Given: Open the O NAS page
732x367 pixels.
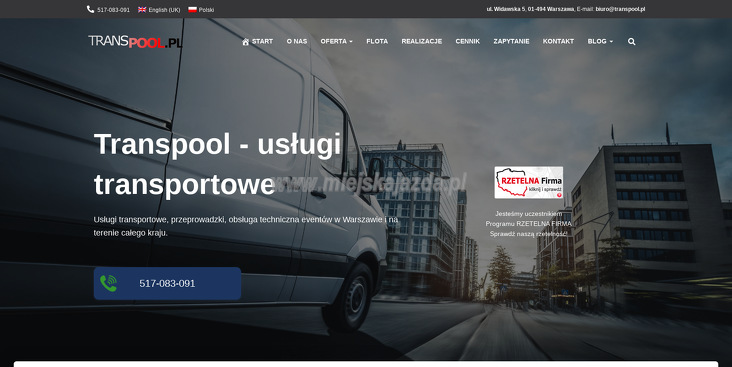Looking at the screenshot, I should [x=297, y=42].
